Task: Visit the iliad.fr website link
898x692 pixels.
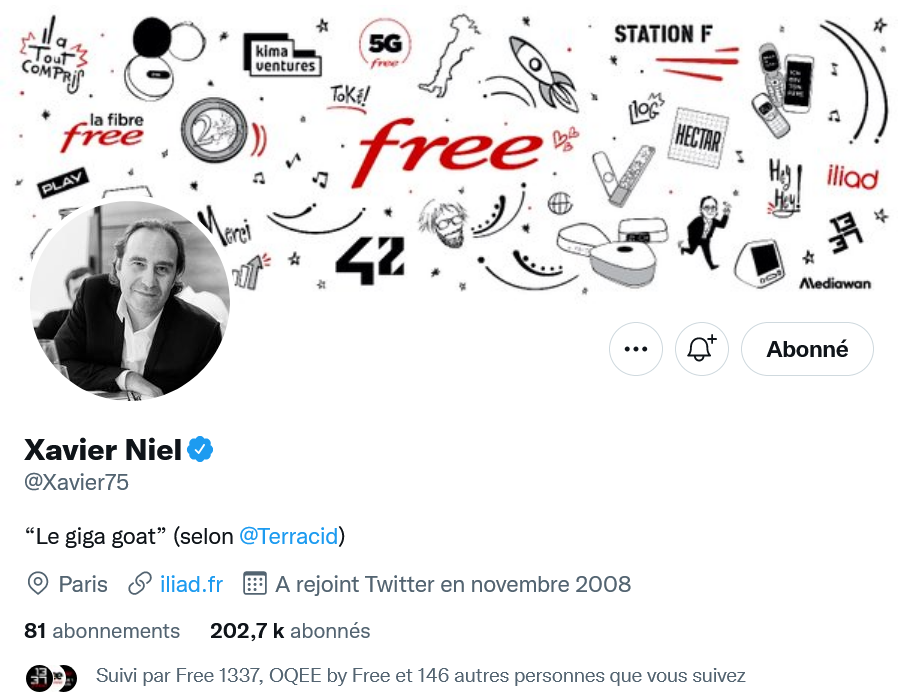Action: coord(191,584)
